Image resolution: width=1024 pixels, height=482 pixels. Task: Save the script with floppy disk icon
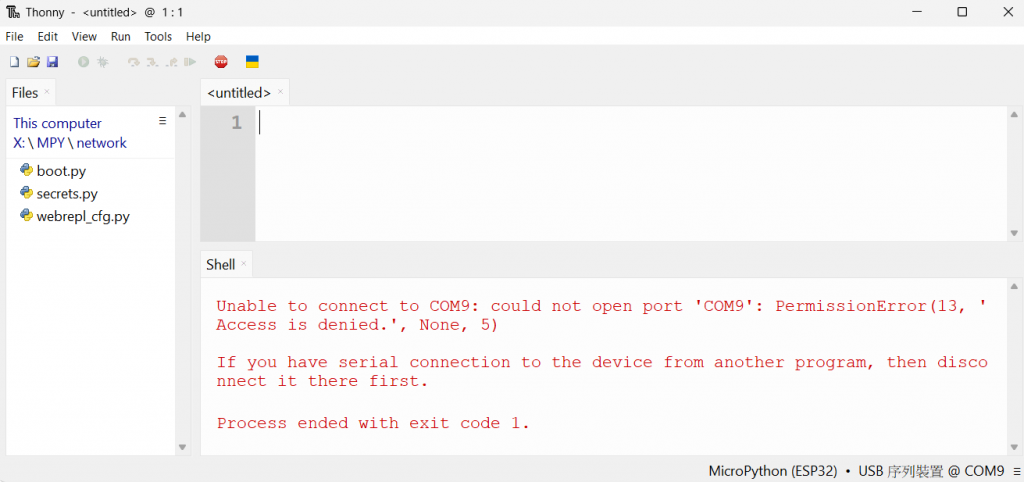(53, 62)
